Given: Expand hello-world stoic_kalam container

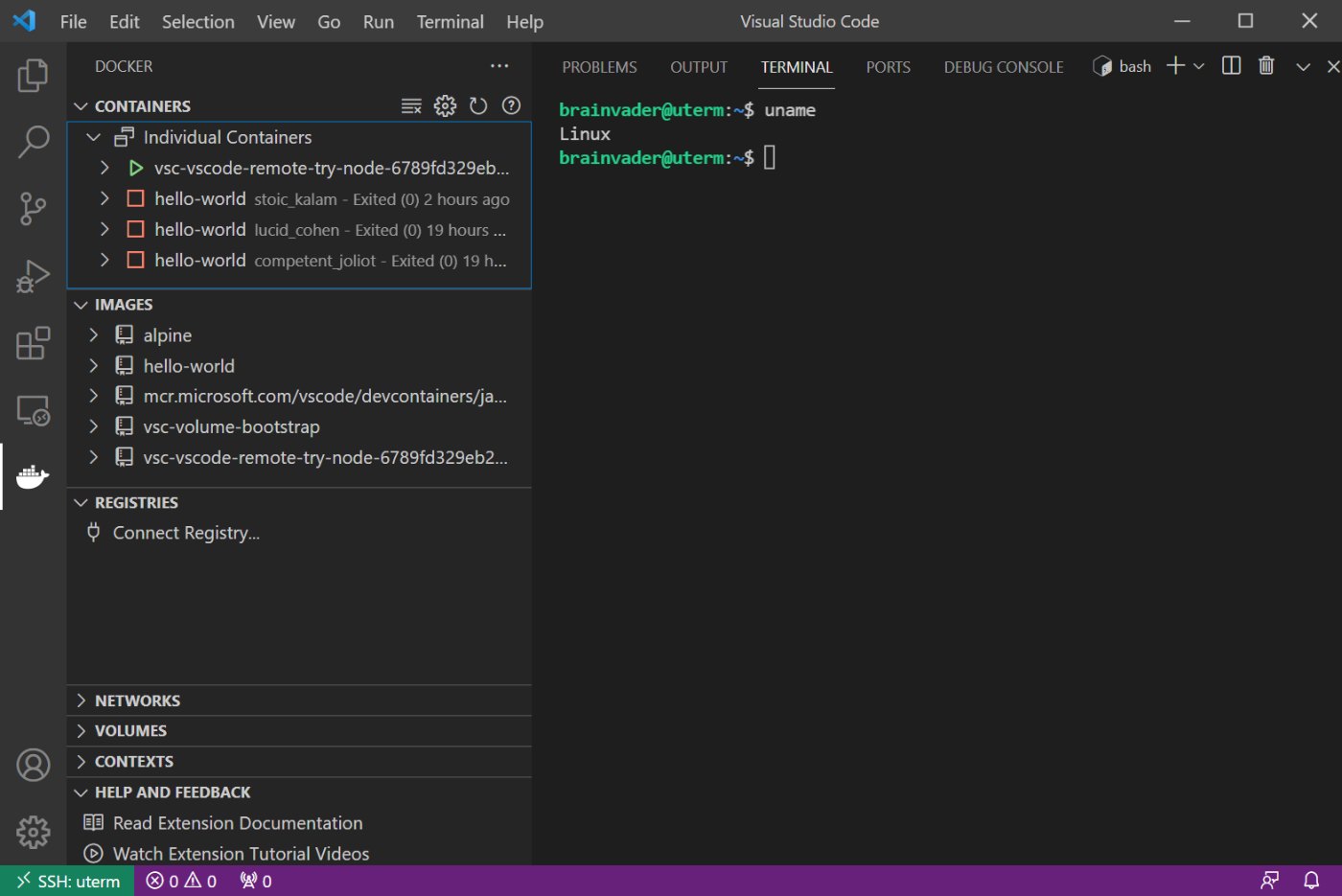Looking at the screenshot, I should coord(104,198).
